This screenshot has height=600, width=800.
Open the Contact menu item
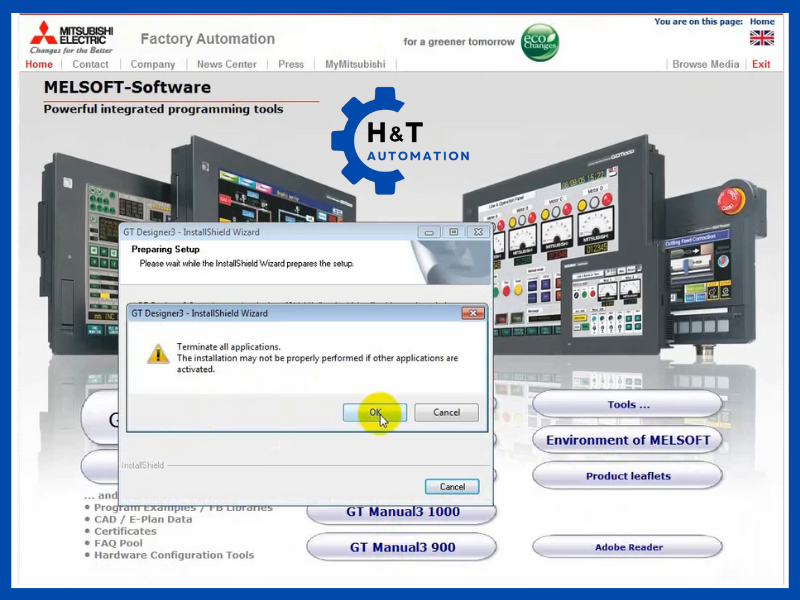tap(90, 64)
